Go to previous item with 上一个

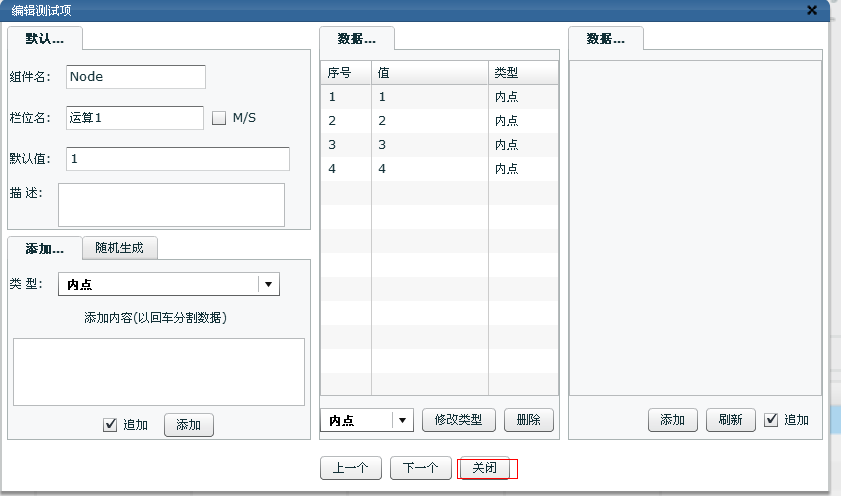351,468
